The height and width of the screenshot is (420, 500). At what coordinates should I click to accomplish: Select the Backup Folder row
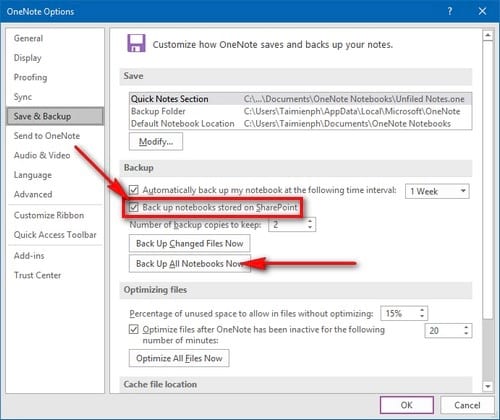tap(300, 111)
